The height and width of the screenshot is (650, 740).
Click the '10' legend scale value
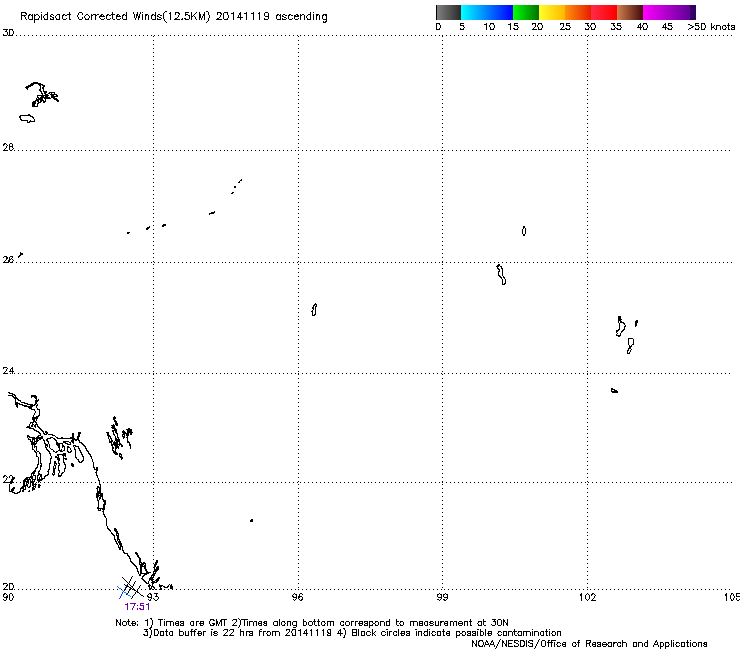pyautogui.click(x=489, y=27)
